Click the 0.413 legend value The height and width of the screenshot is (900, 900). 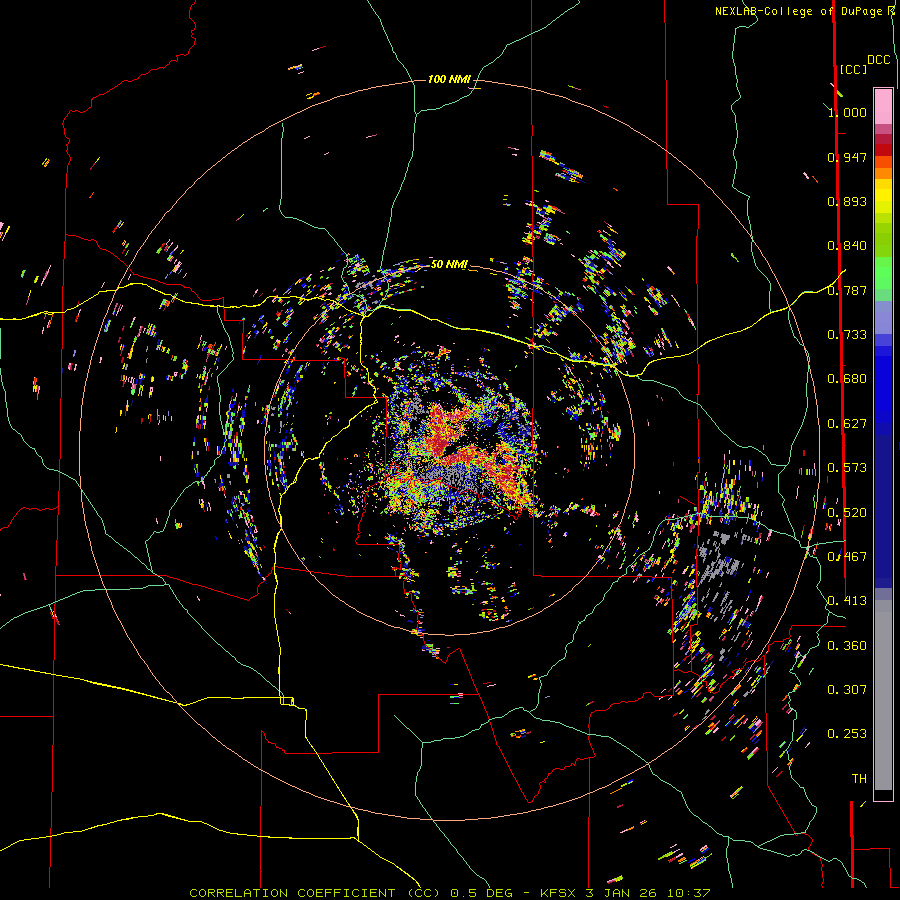pyautogui.click(x=847, y=600)
